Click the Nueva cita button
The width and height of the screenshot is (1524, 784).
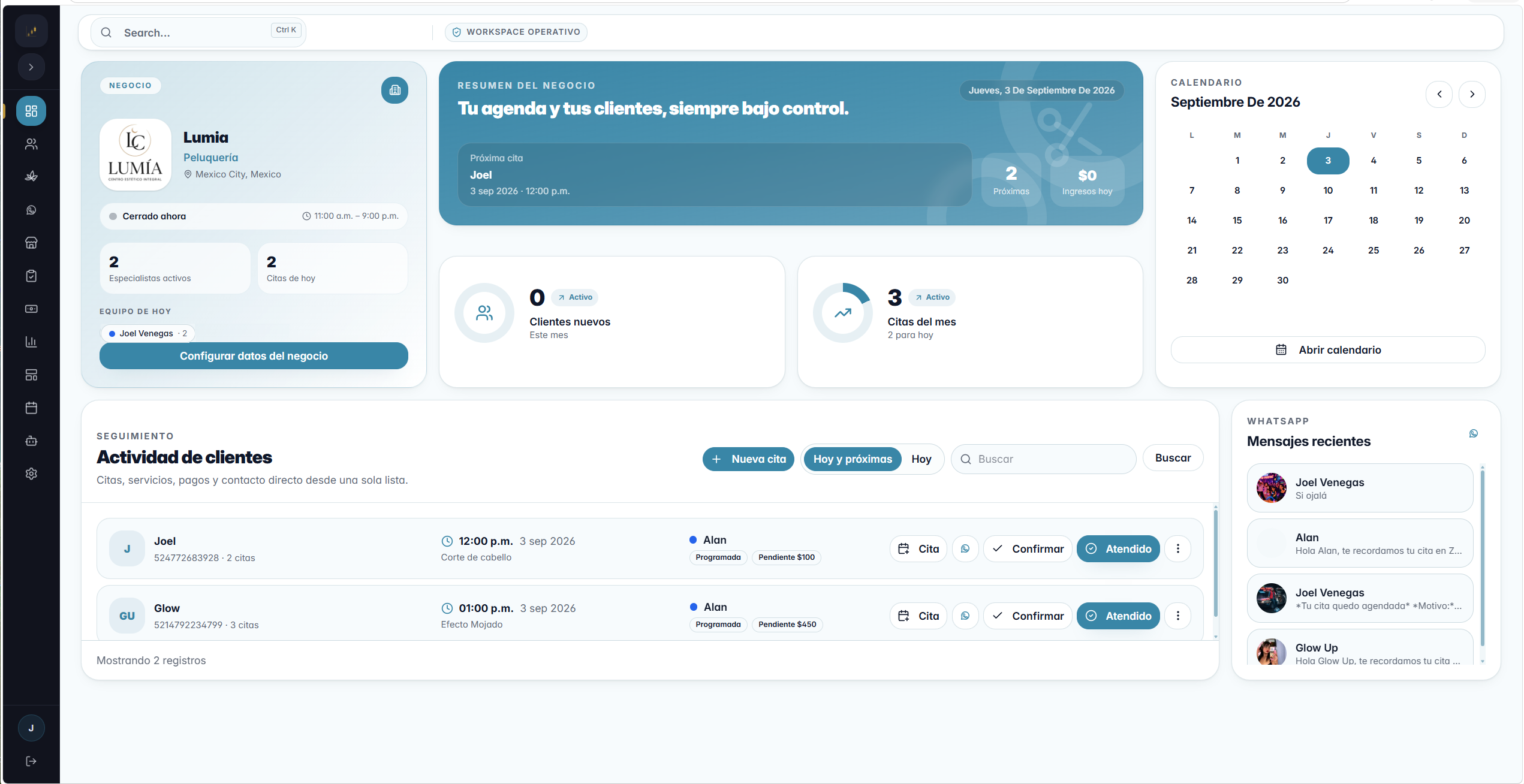tap(748, 459)
